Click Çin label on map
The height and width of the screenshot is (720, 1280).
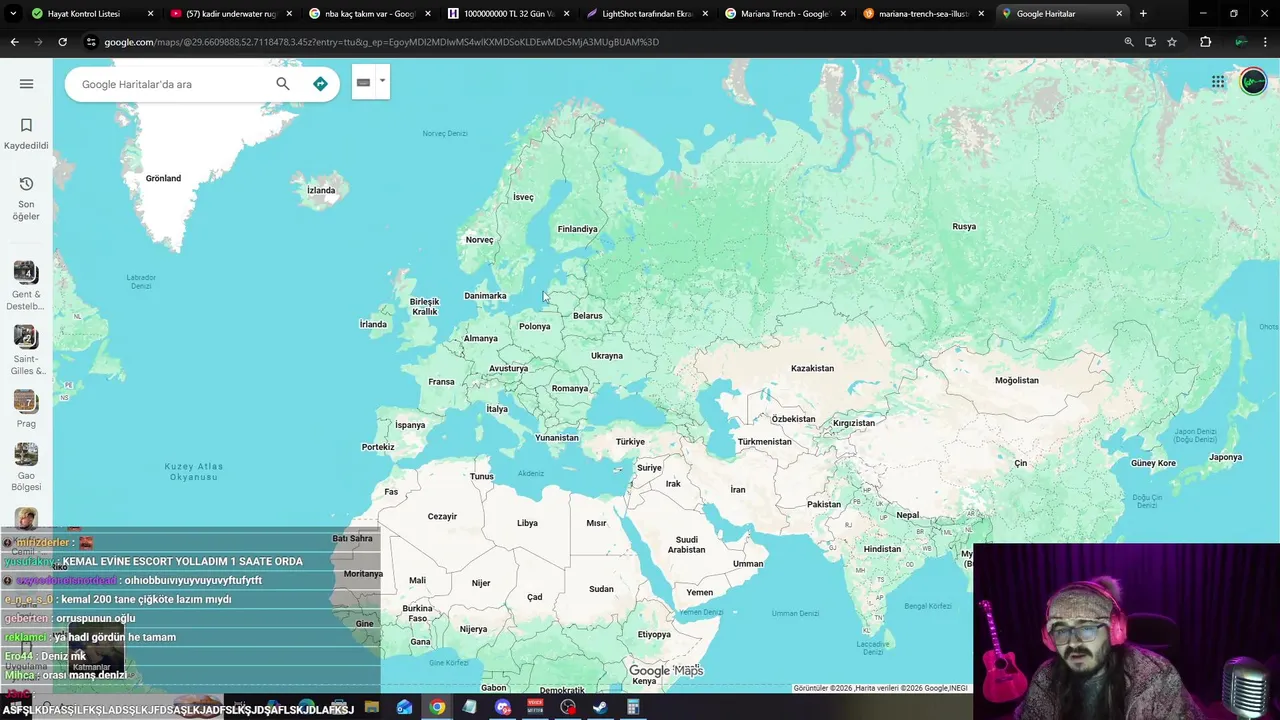(x=1020, y=463)
